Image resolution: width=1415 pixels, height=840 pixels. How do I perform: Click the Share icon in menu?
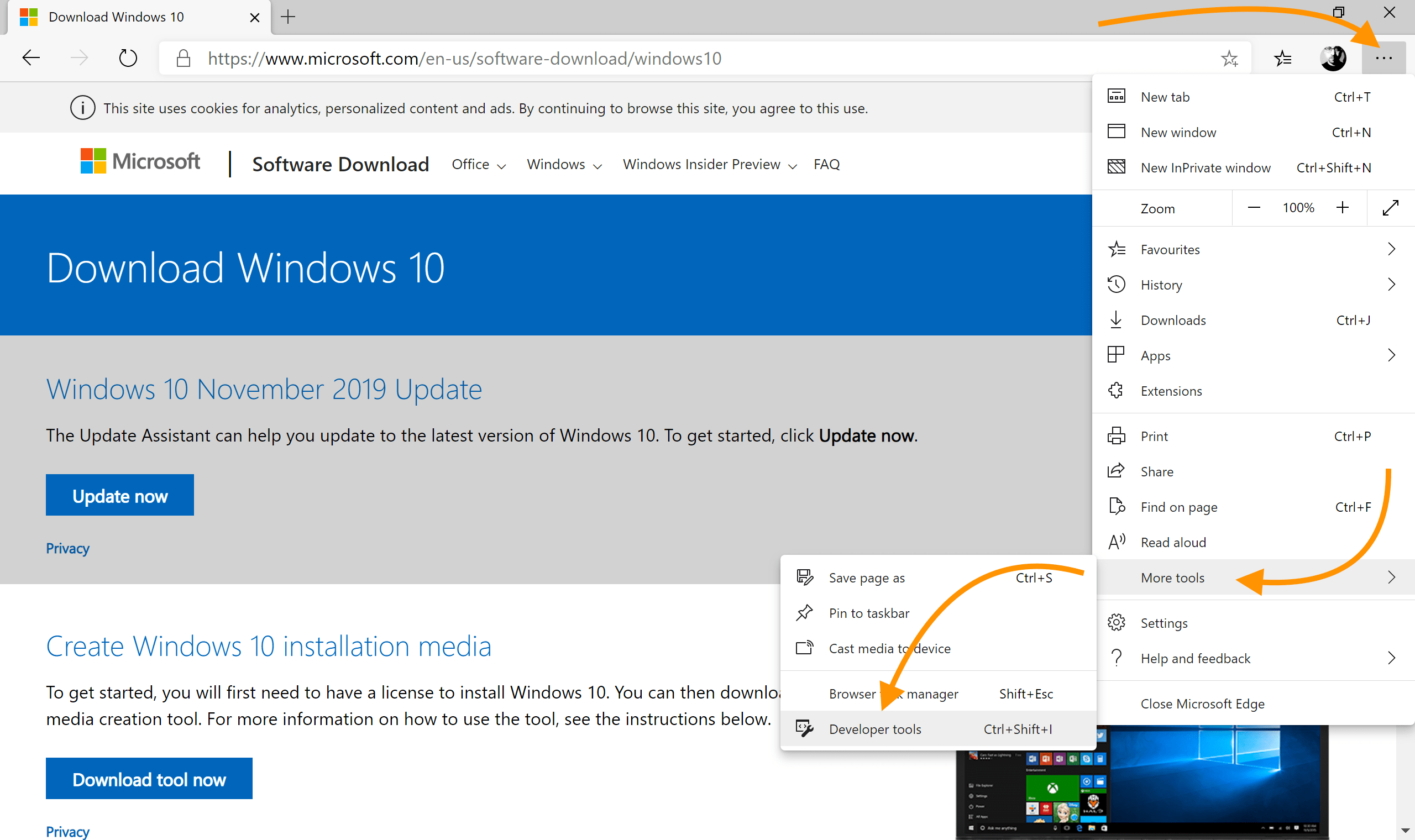click(x=1116, y=471)
